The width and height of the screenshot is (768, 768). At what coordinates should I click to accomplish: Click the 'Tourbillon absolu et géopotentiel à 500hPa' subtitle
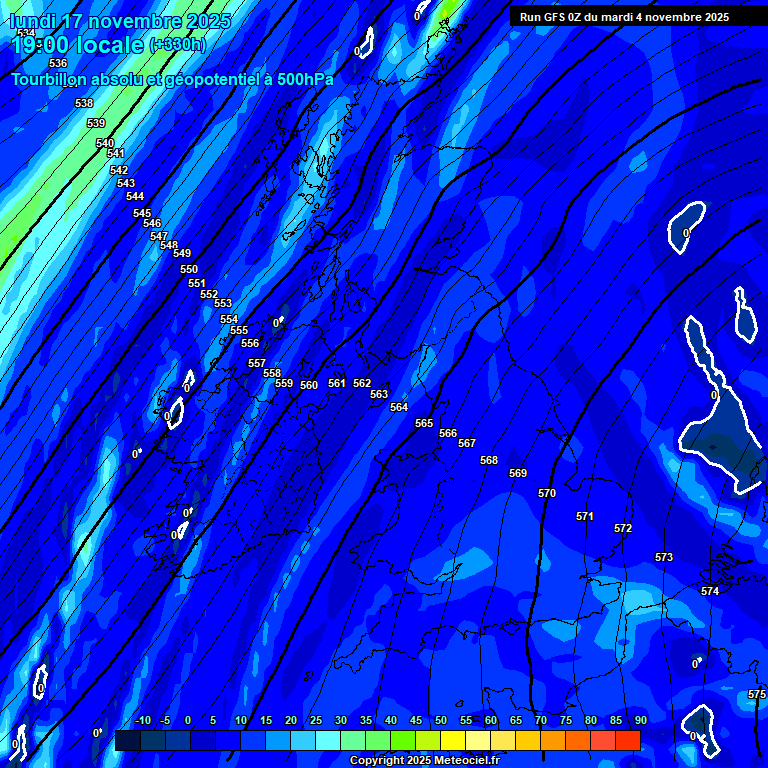click(x=172, y=79)
